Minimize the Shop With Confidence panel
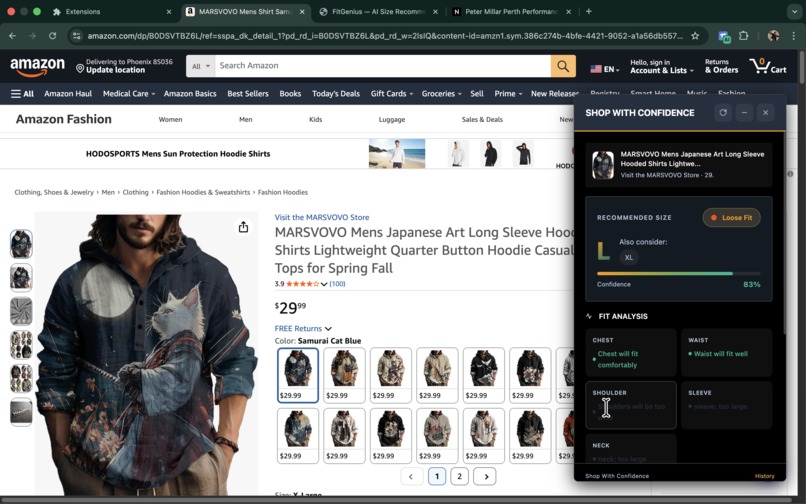 [x=744, y=113]
